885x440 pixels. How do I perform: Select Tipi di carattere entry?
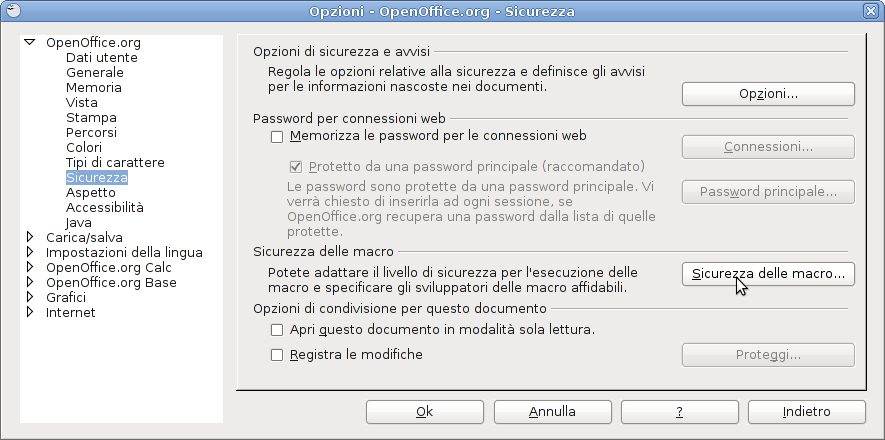click(115, 162)
